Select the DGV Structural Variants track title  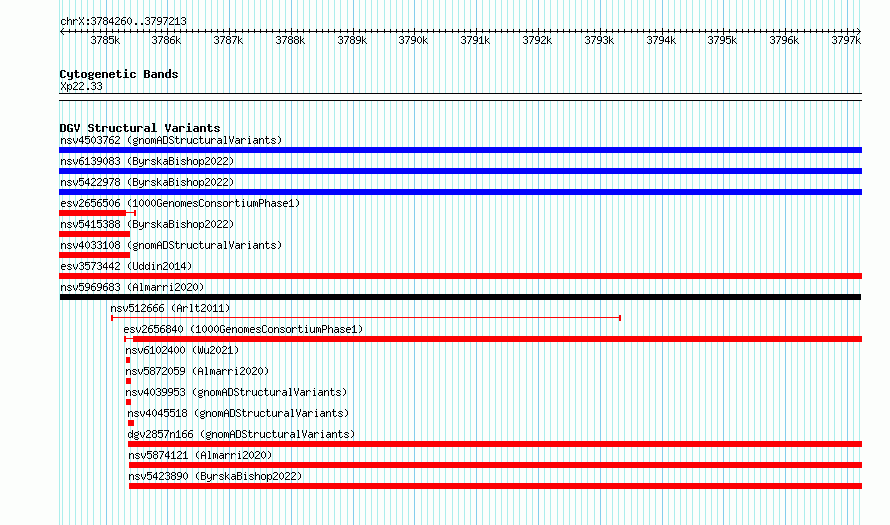pos(140,128)
